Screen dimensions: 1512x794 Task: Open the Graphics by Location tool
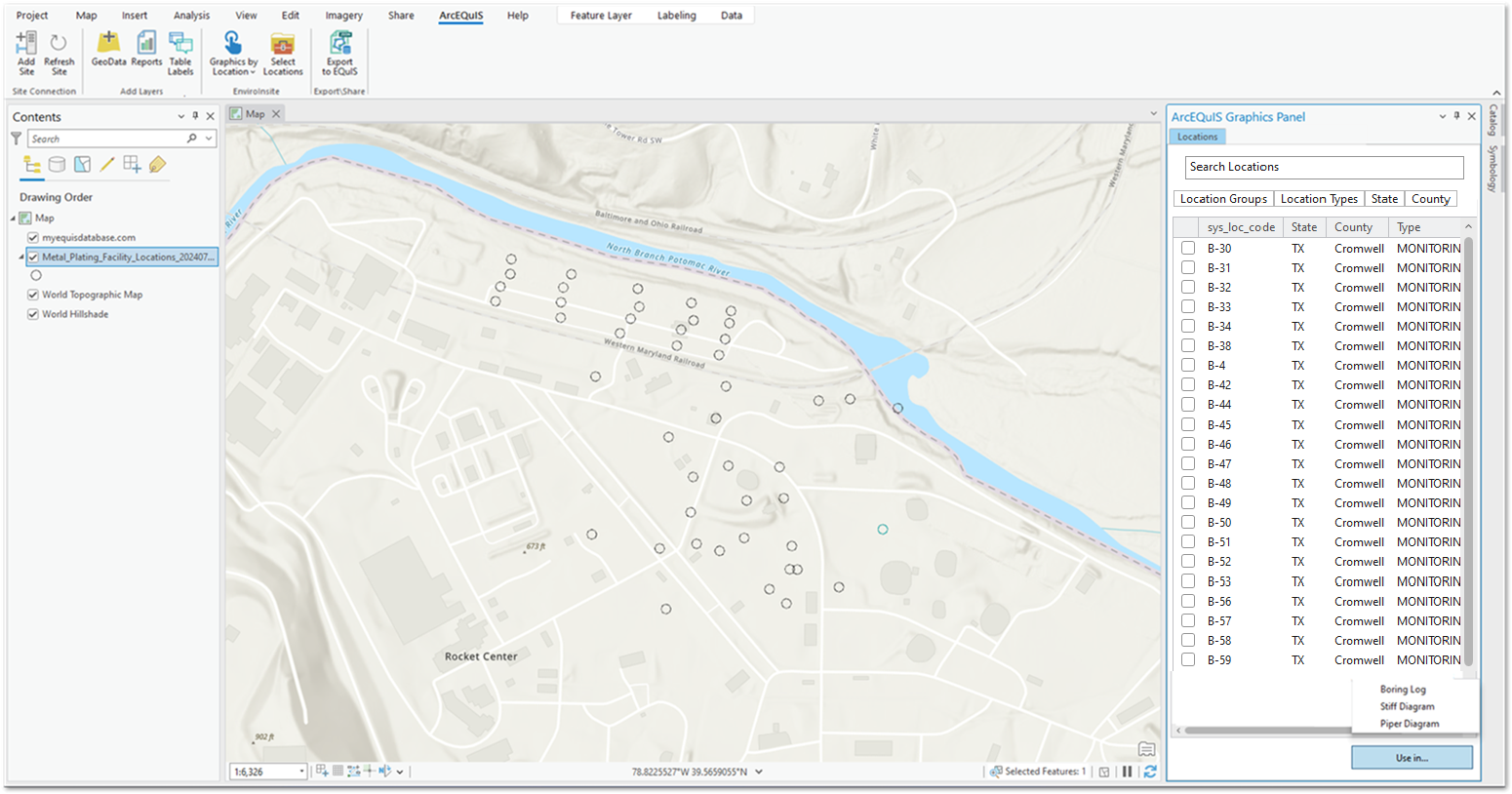click(x=233, y=53)
